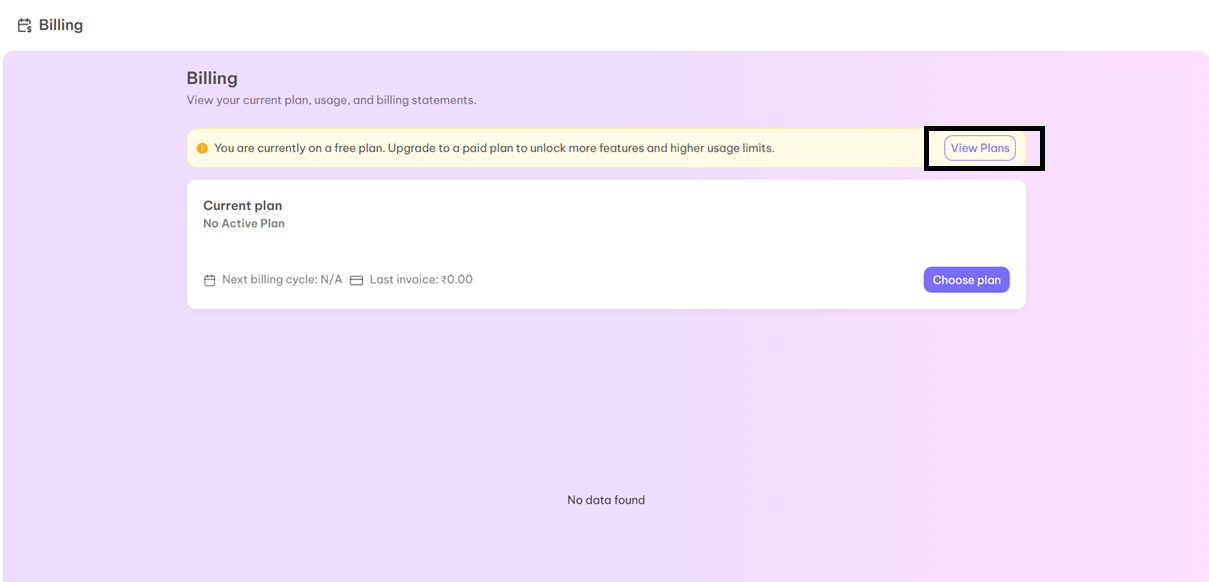Click the calendar icon beside Next billing cycle

point(210,280)
